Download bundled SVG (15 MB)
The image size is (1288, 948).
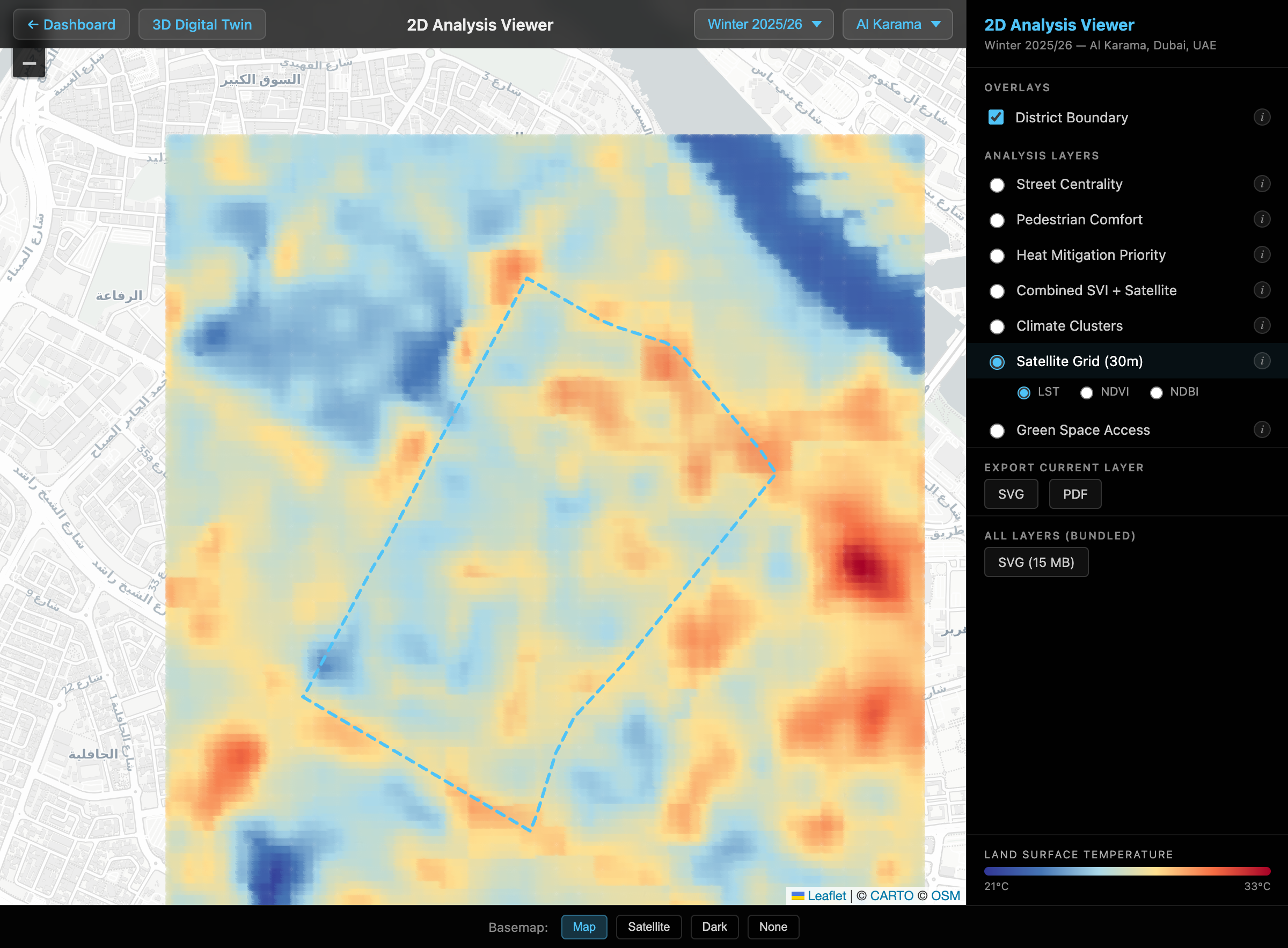[x=1036, y=563]
